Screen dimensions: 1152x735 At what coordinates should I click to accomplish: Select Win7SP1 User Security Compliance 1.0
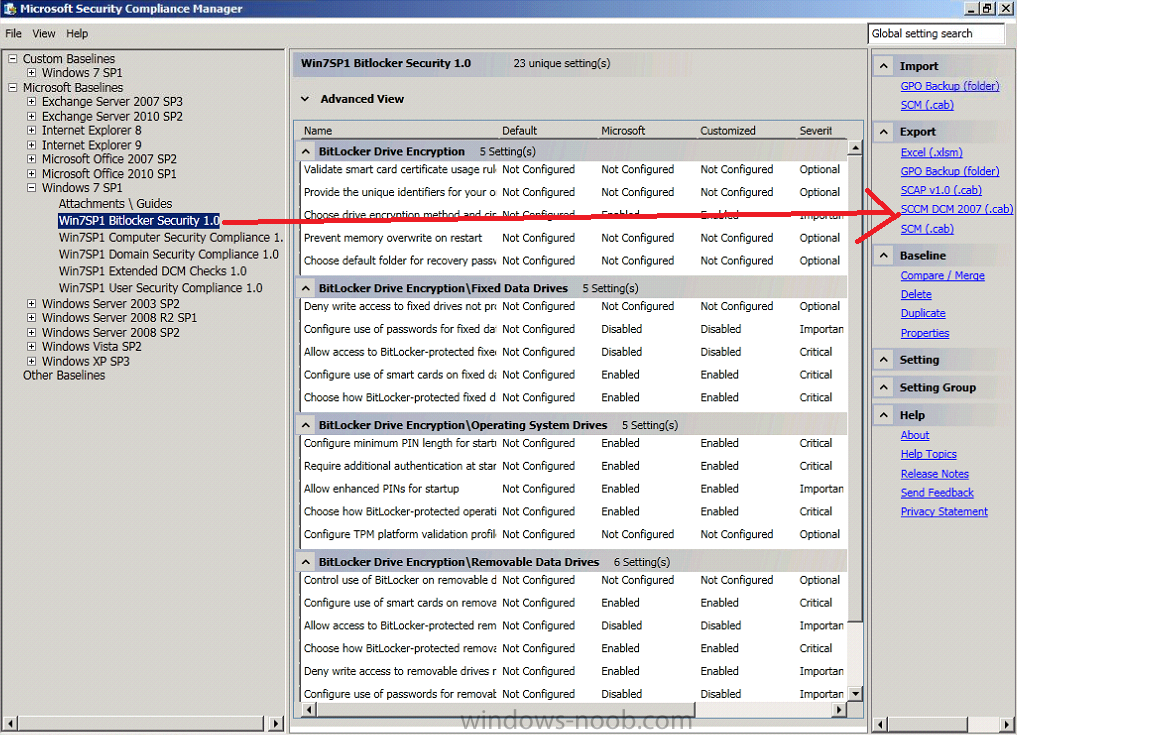pyautogui.click(x=161, y=288)
